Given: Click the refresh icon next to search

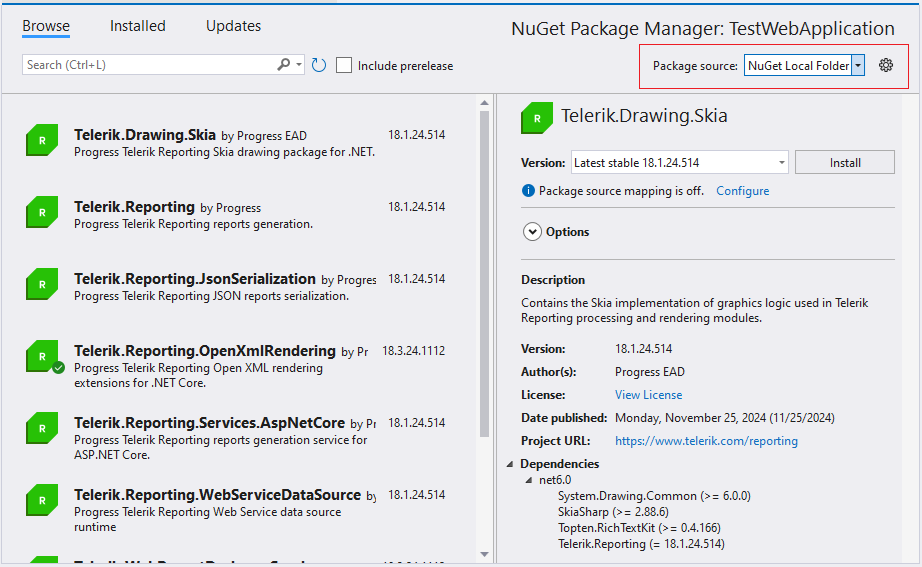Looking at the screenshot, I should click(x=319, y=65).
